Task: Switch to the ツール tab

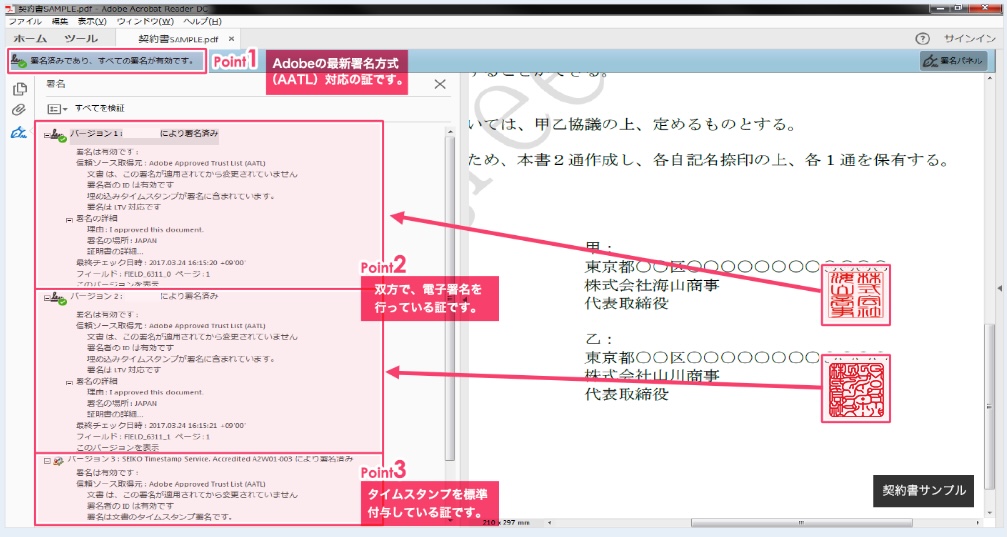Action: click(x=81, y=39)
